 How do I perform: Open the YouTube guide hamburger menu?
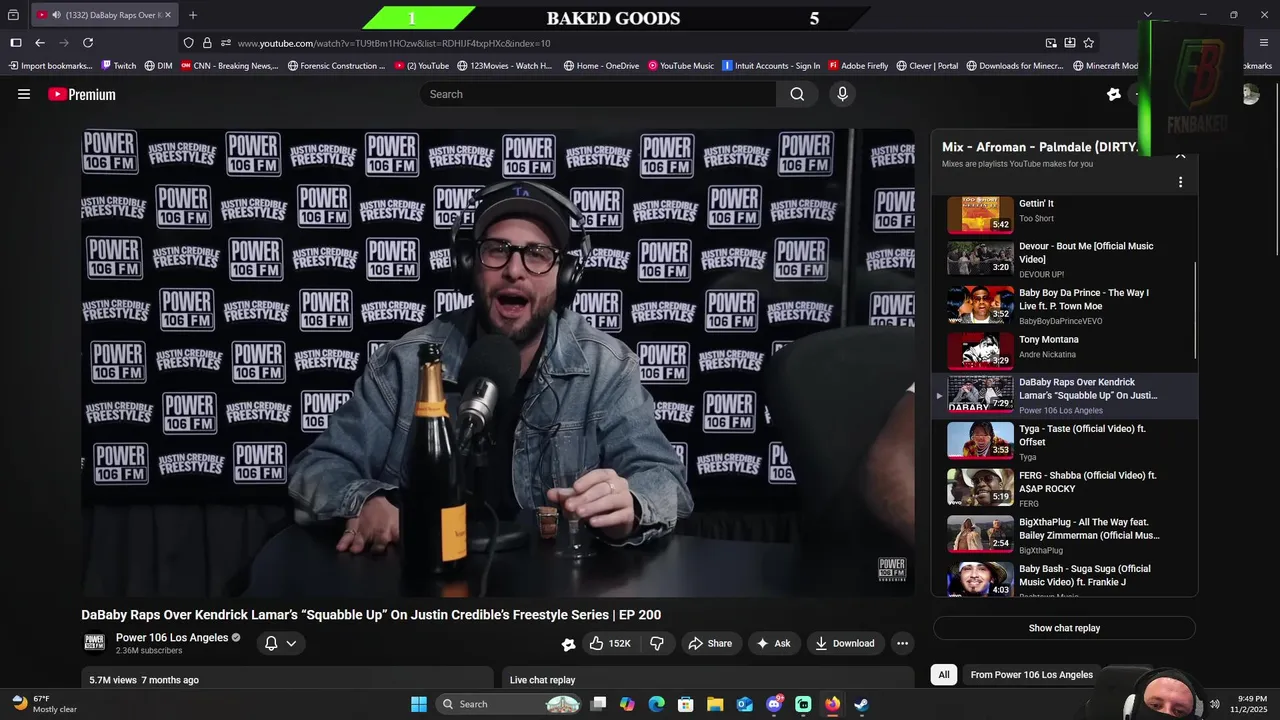click(24, 94)
